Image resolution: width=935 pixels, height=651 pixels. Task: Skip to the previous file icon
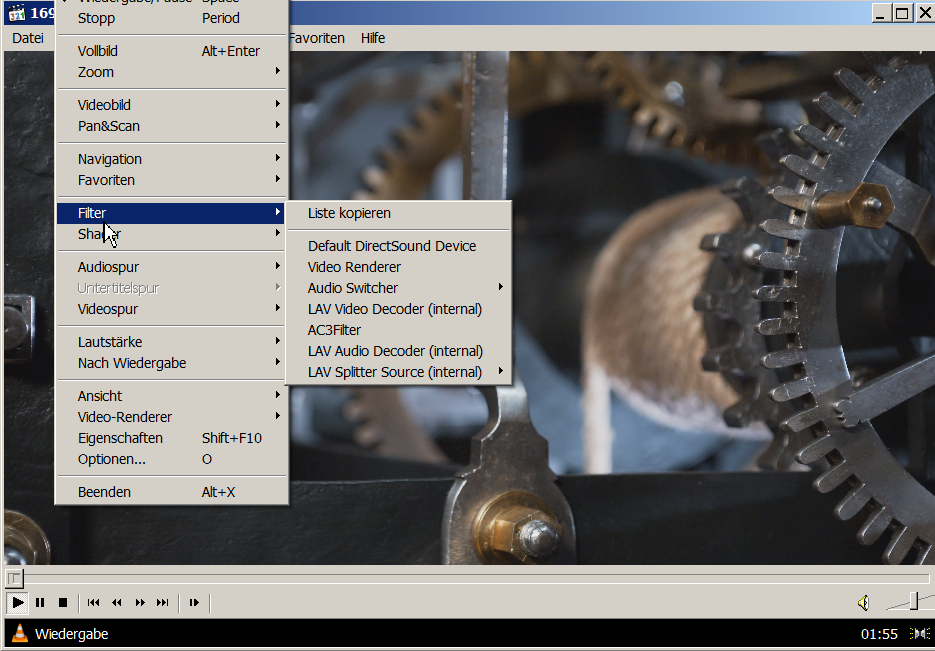click(94, 603)
